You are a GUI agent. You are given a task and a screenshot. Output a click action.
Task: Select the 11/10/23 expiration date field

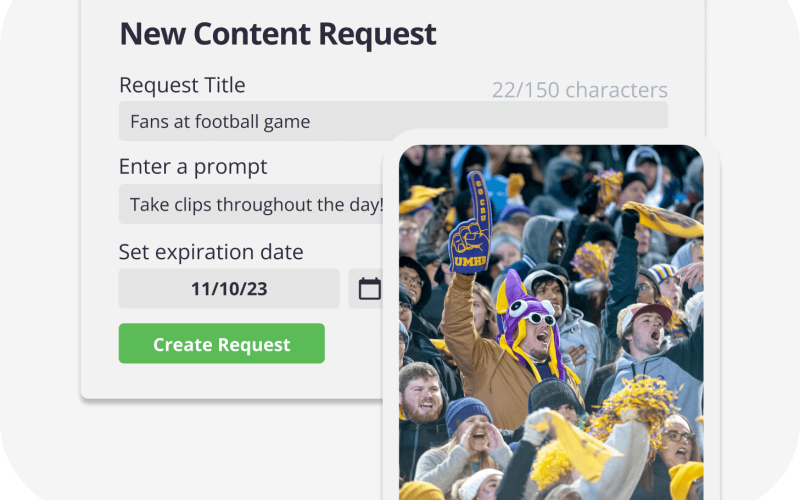point(229,288)
